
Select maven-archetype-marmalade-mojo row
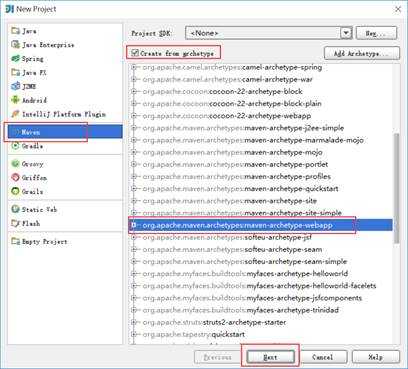coord(253,140)
